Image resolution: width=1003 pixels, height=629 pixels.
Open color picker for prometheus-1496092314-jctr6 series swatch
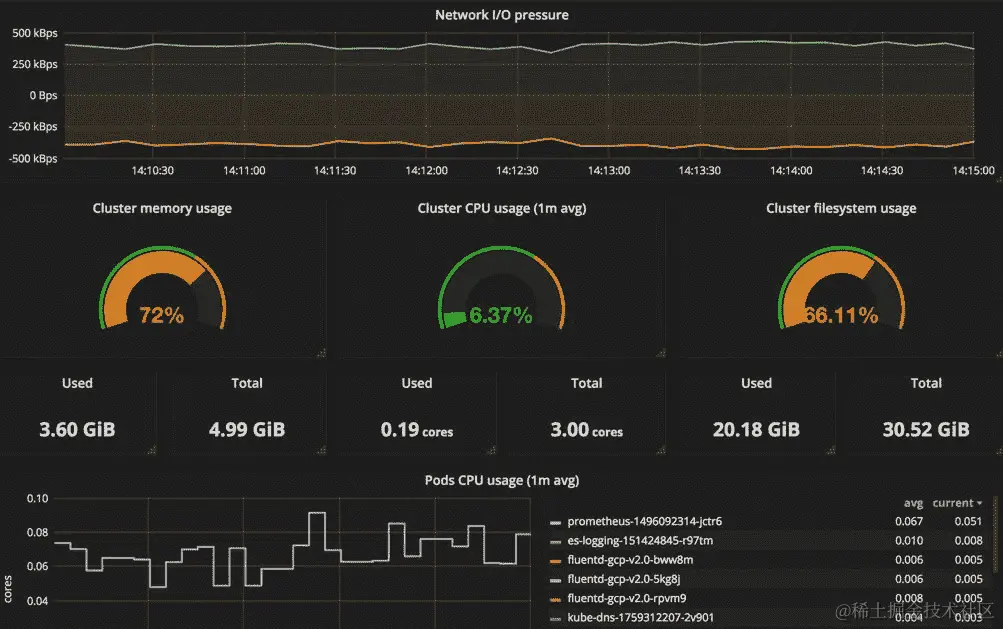point(555,522)
